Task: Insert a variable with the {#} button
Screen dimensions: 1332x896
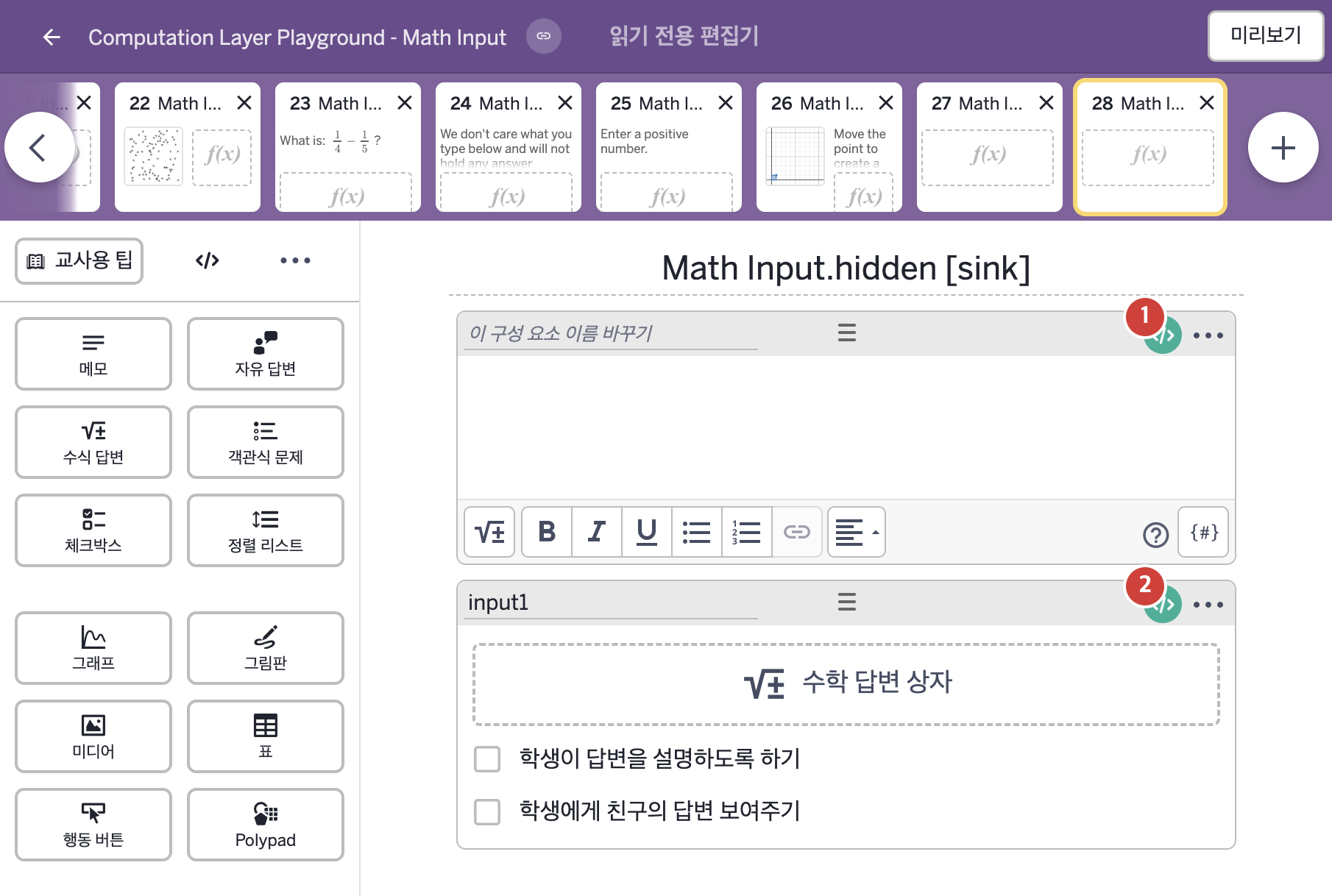Action: tap(1204, 532)
